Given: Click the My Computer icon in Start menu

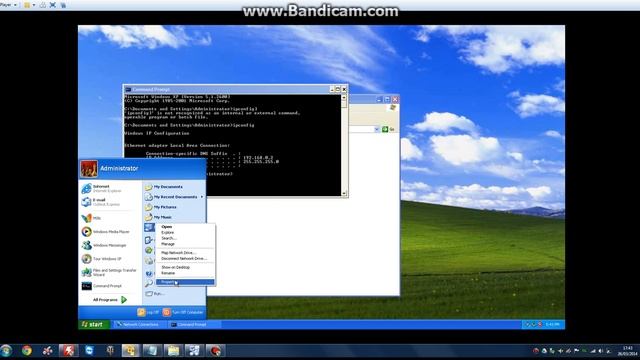Looking at the screenshot, I should tap(149, 227).
